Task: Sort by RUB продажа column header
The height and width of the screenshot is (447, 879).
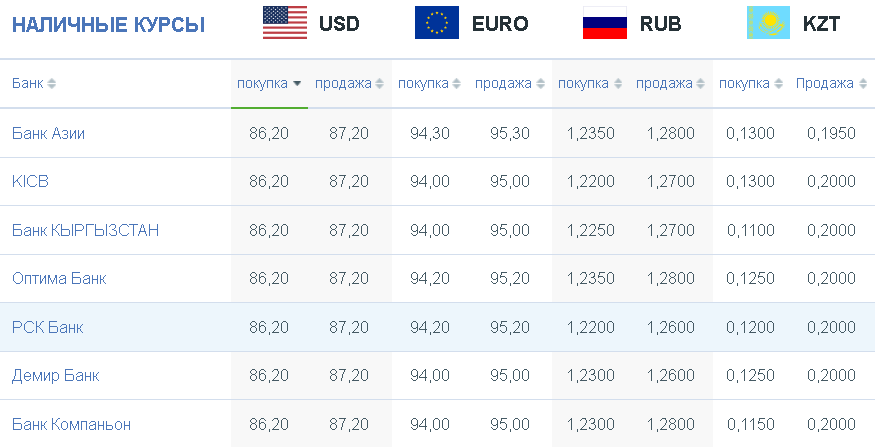Action: pyautogui.click(x=670, y=84)
